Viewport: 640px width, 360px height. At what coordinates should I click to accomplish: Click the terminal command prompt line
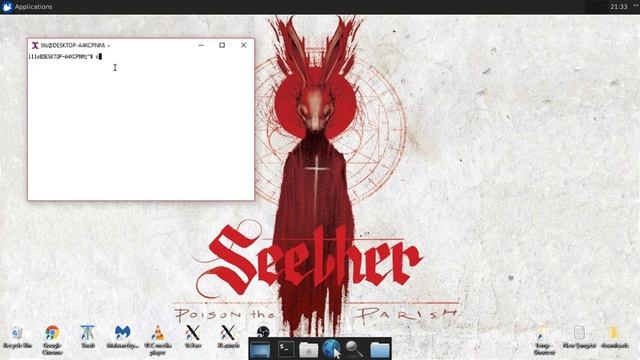[x=65, y=57]
